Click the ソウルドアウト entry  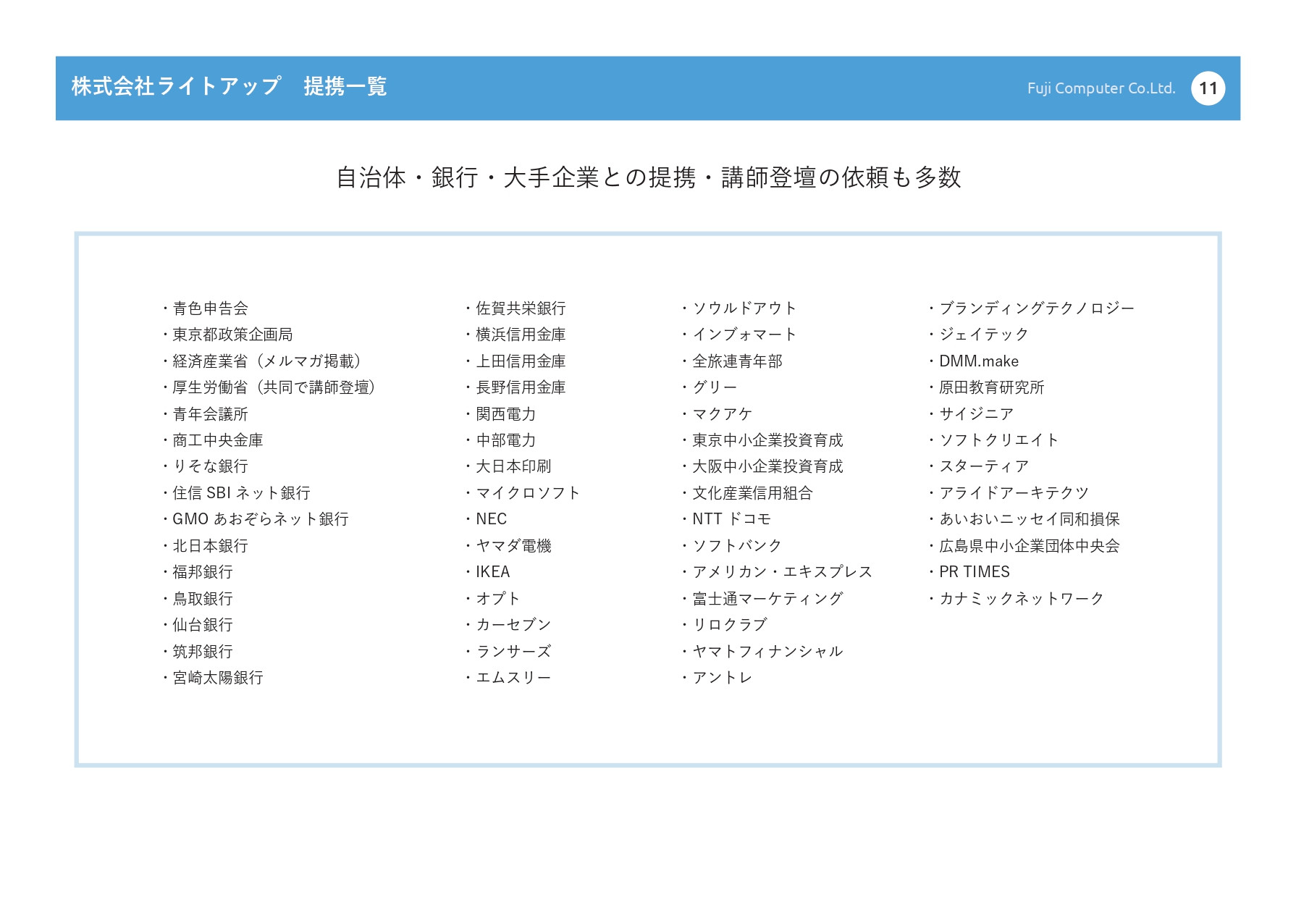click(739, 308)
